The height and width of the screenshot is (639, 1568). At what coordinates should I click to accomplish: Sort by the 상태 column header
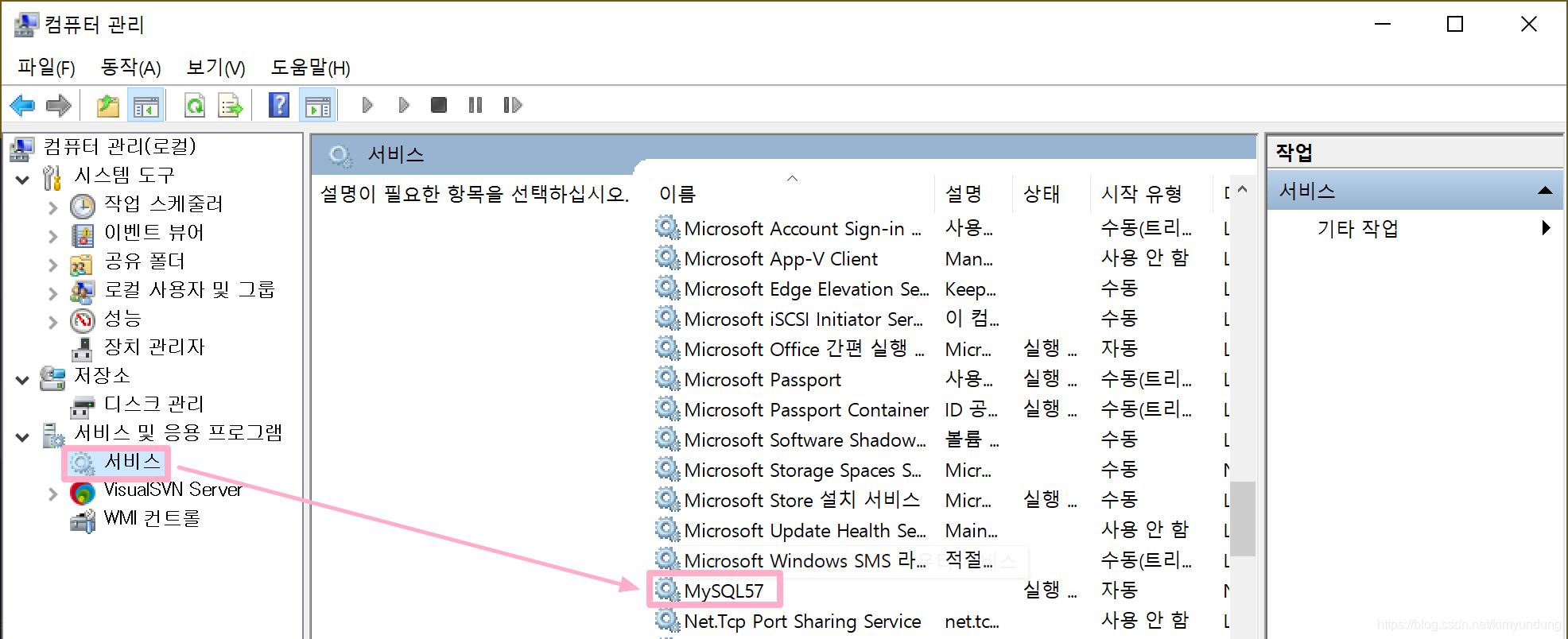1042,194
